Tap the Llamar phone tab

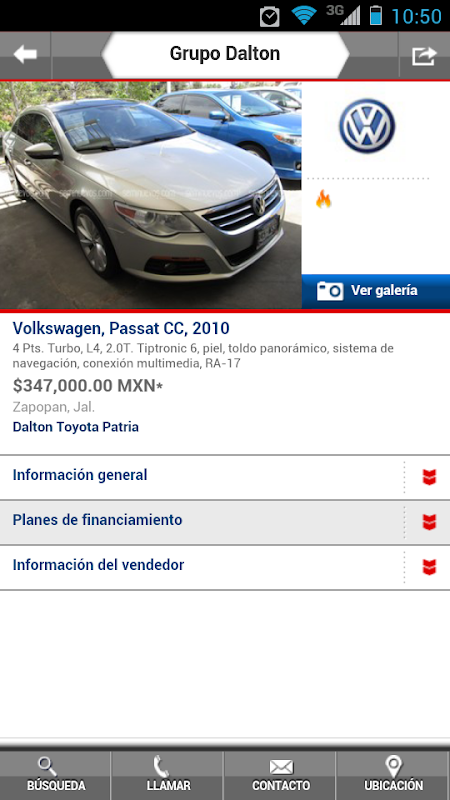point(168,774)
